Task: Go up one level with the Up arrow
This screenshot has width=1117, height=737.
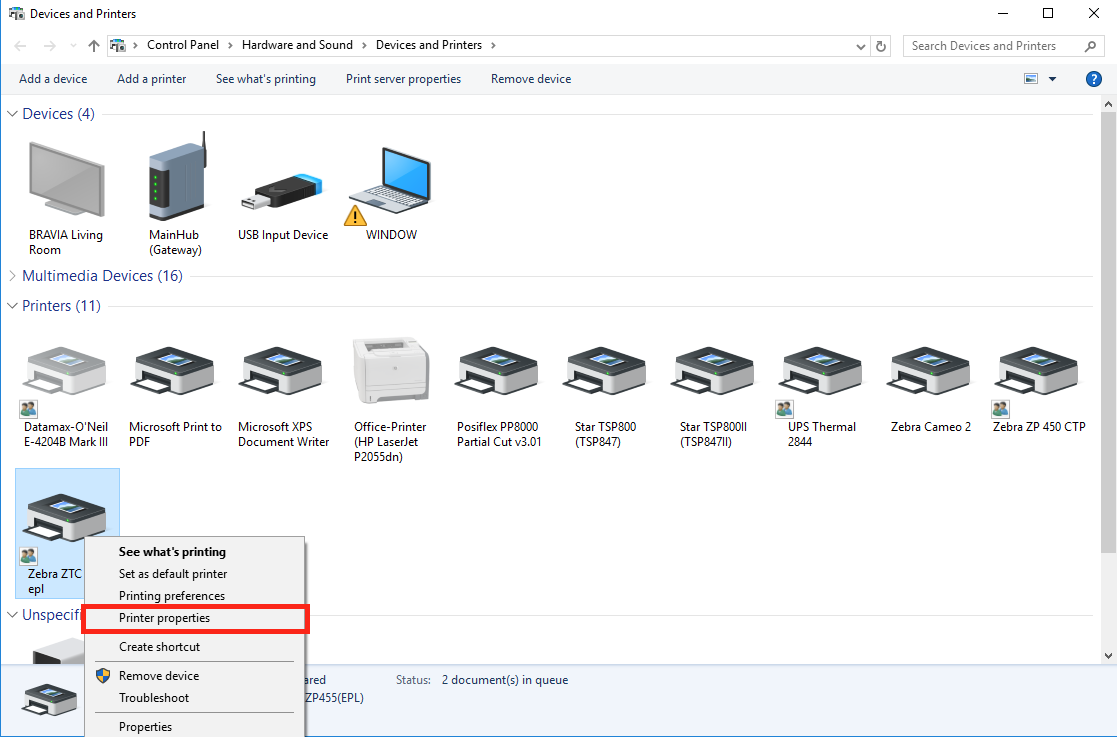Action: (x=94, y=46)
